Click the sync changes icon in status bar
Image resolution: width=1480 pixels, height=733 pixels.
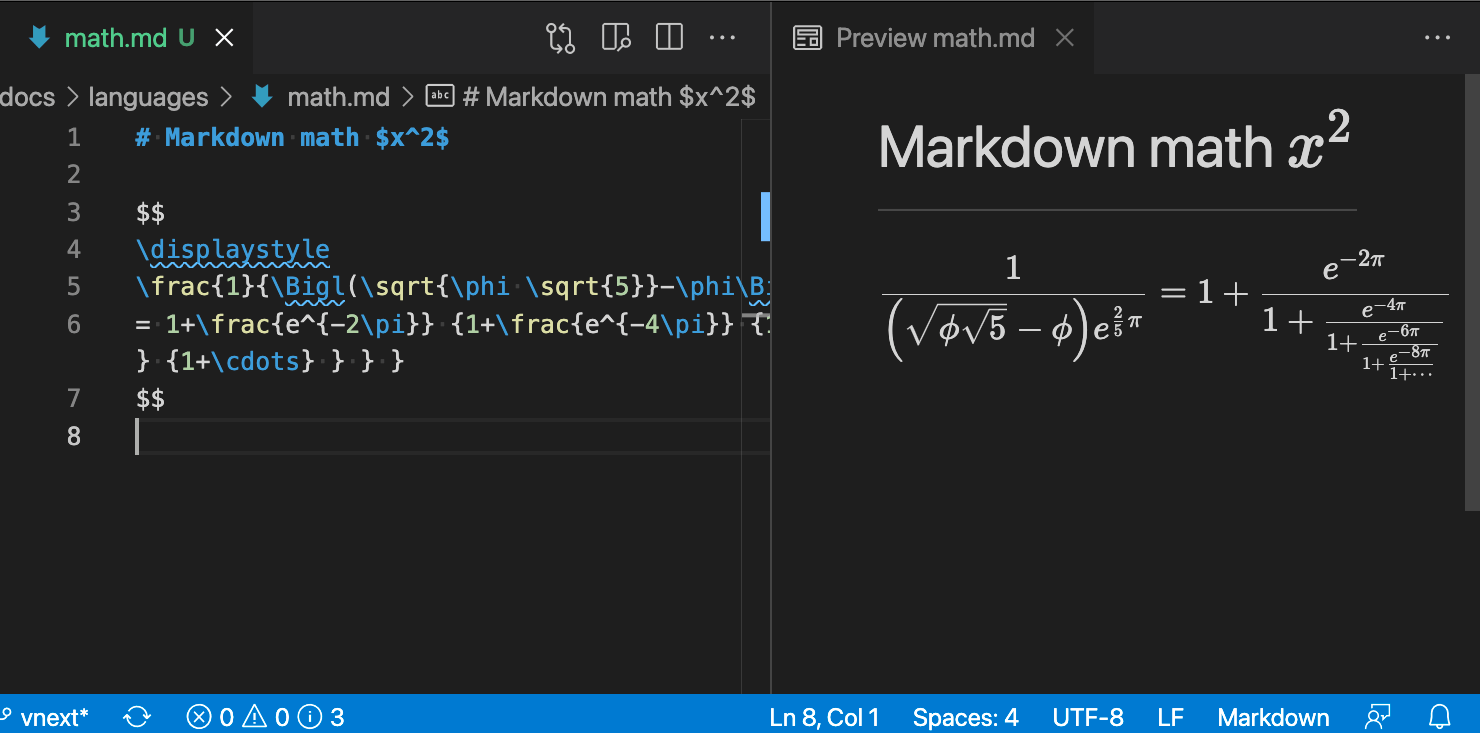coord(137,716)
